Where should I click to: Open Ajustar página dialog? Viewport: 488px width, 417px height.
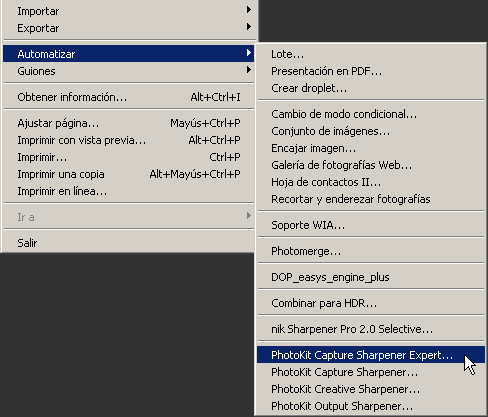pos(128,123)
